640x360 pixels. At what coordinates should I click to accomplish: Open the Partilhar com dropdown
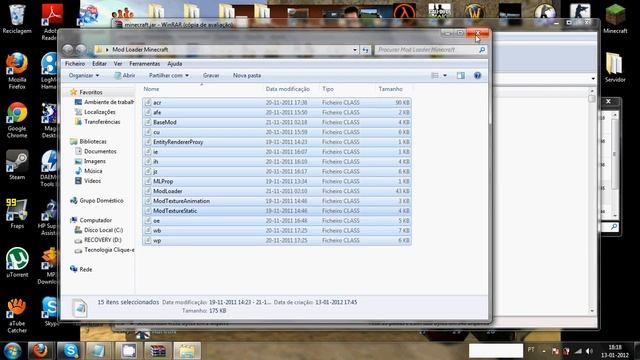click(x=169, y=76)
